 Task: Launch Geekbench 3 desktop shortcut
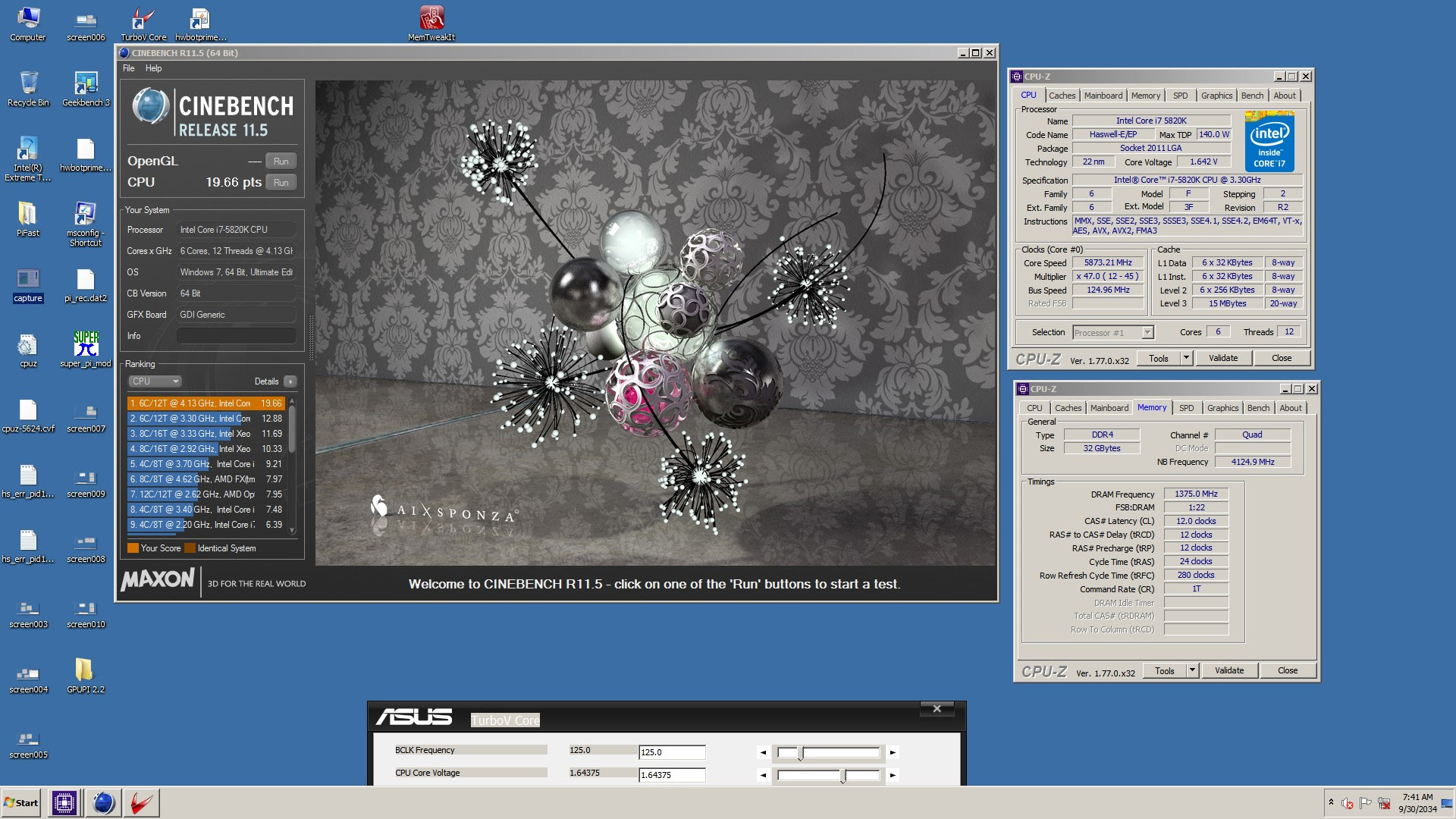(x=86, y=89)
